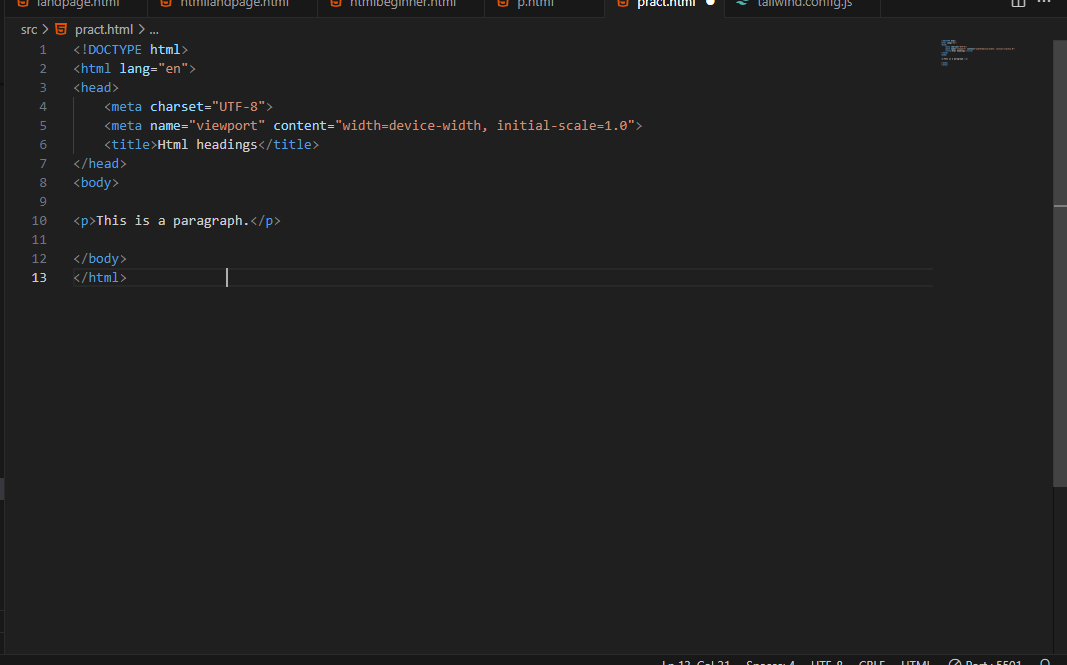Click line number 13 in the gutter
The height and width of the screenshot is (665, 1067).
click(x=39, y=278)
